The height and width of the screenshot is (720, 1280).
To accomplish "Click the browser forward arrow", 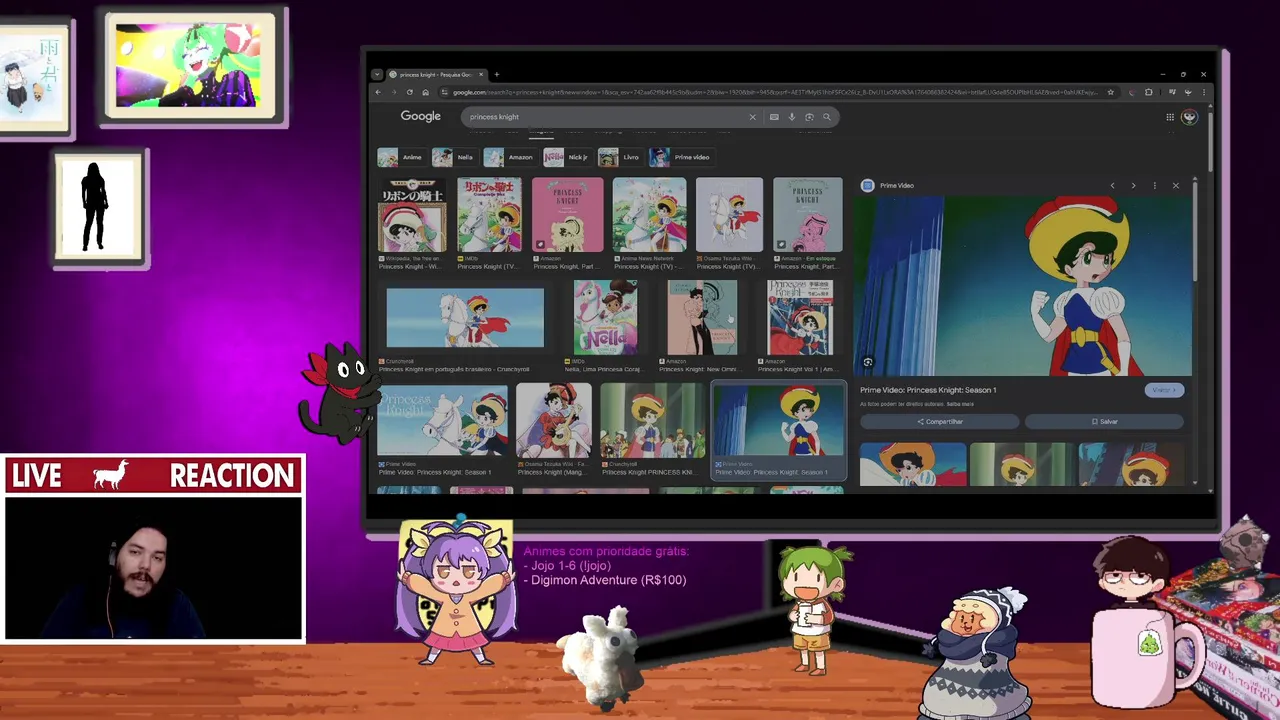I will [x=393, y=92].
